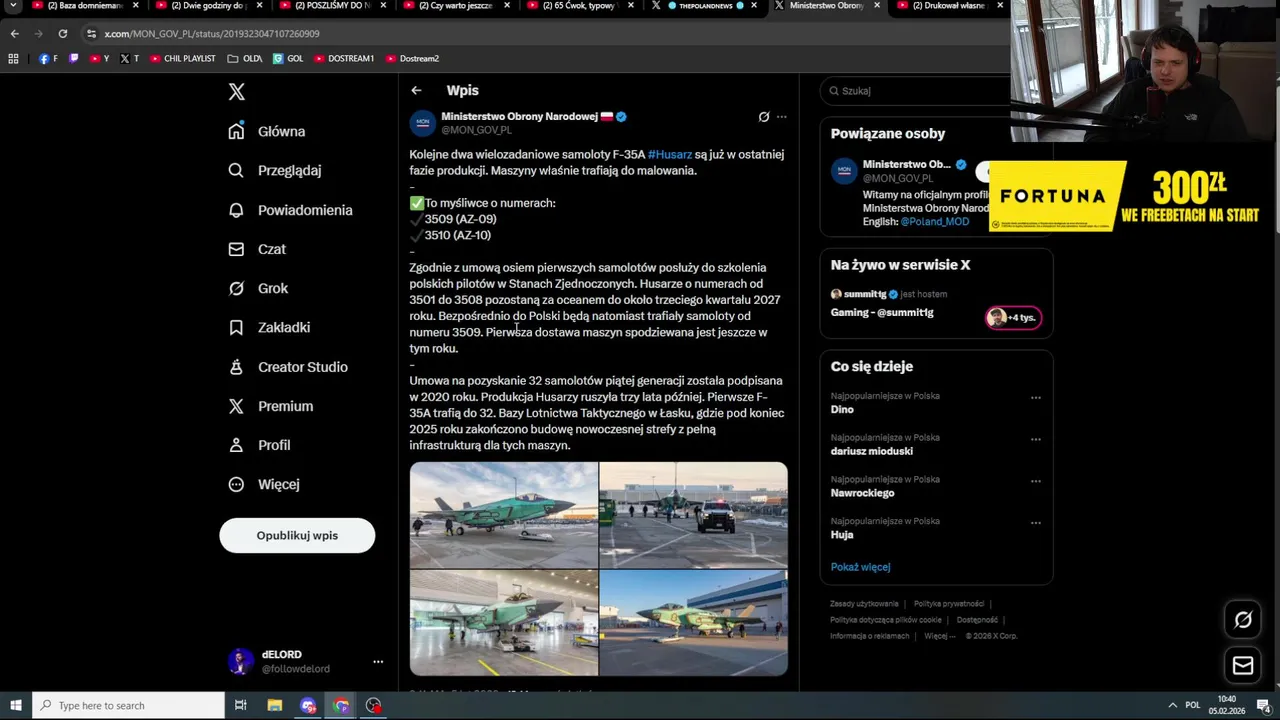Image resolution: width=1280 pixels, height=720 pixels.
Task: Open browser apps grid shortcut
Action: (13, 59)
